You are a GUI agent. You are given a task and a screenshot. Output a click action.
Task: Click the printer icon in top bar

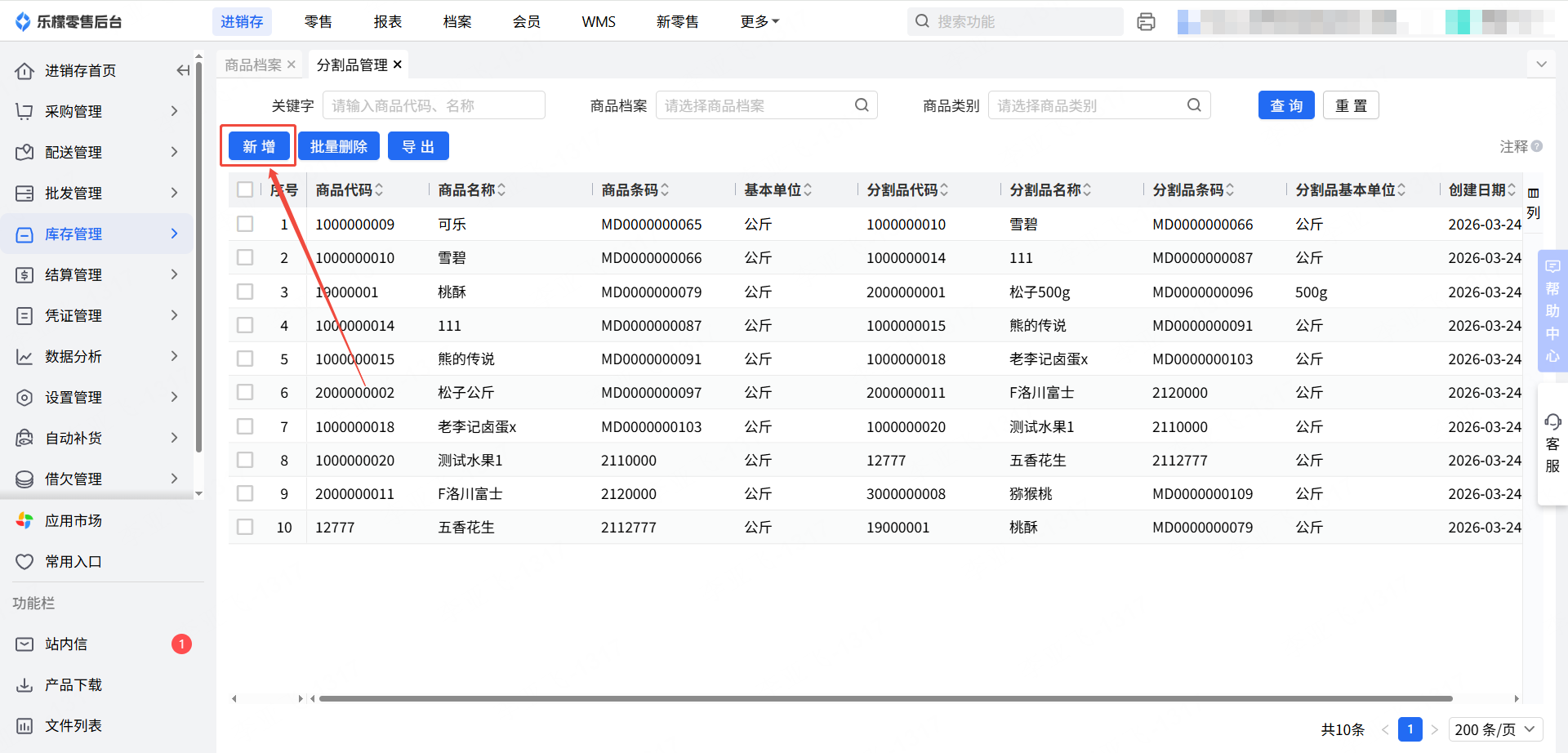pyautogui.click(x=1146, y=22)
